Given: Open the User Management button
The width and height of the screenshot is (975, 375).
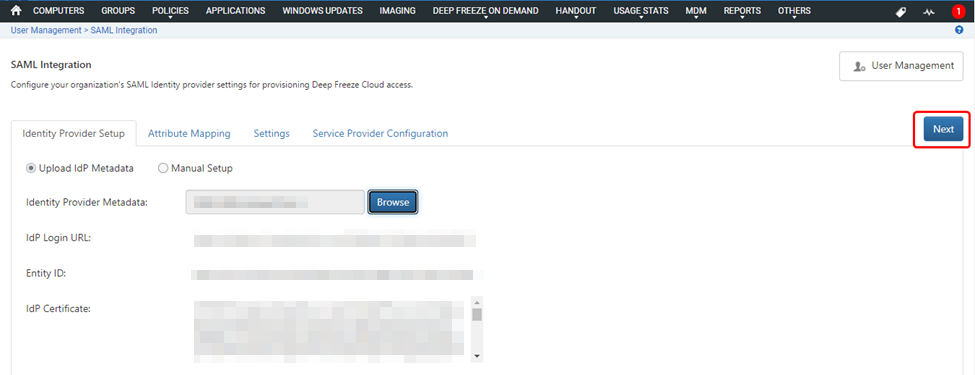Looking at the screenshot, I should click(902, 66).
